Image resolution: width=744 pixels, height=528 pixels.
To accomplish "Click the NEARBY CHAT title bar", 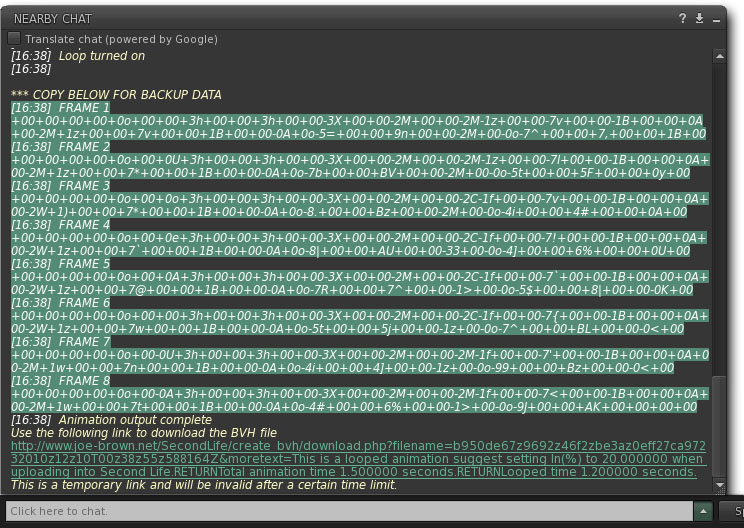I will click(x=300, y=18).
